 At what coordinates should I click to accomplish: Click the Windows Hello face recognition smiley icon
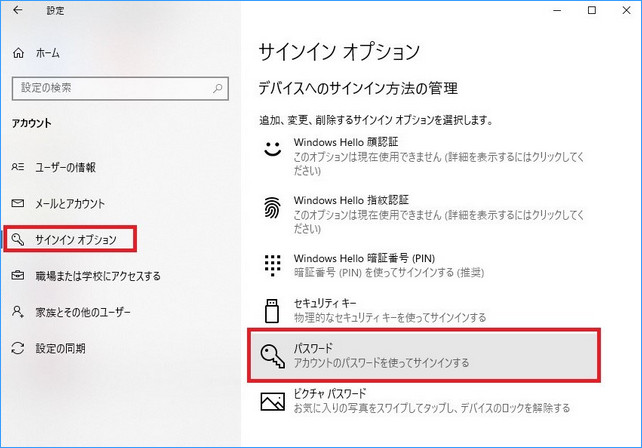[x=272, y=150]
